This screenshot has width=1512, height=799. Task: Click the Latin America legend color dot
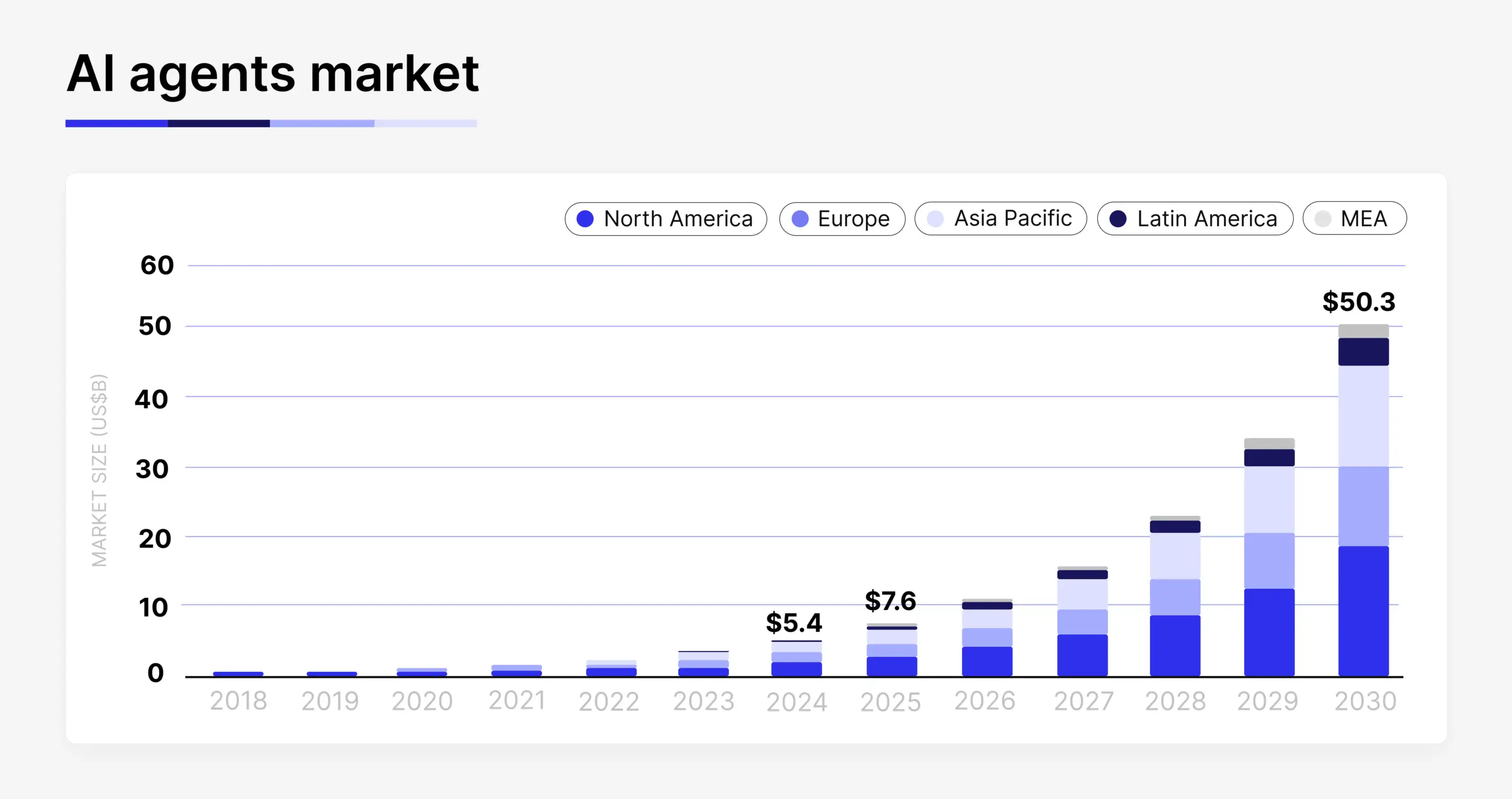[x=1119, y=218]
